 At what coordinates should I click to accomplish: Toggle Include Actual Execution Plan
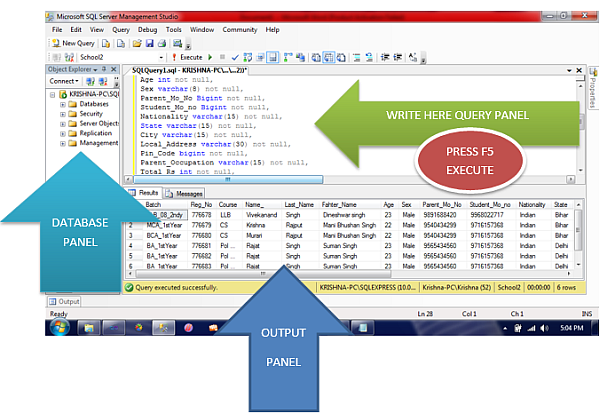click(288, 57)
